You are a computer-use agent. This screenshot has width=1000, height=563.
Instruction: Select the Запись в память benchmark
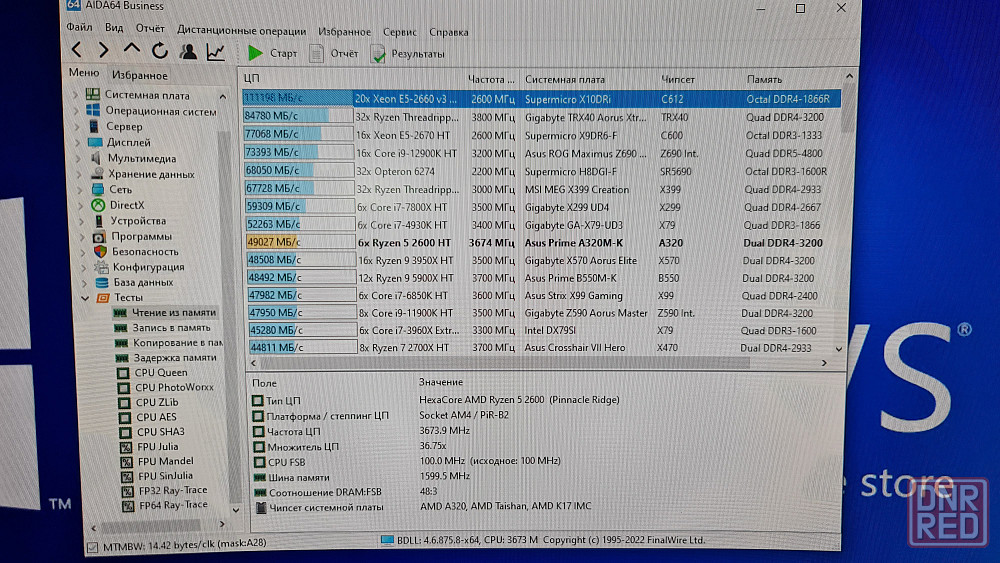click(x=171, y=328)
